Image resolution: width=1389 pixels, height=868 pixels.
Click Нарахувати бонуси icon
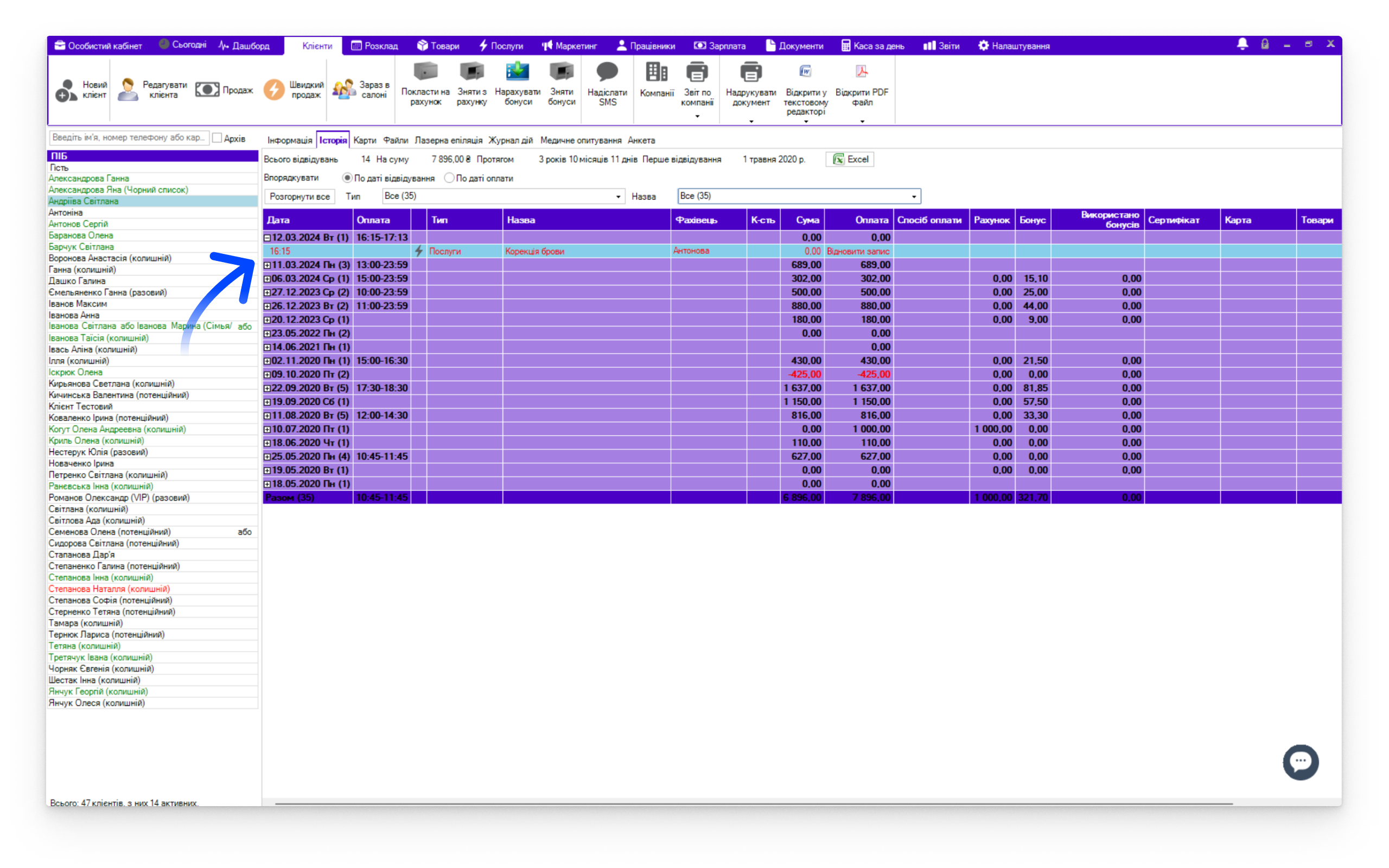coord(517,72)
